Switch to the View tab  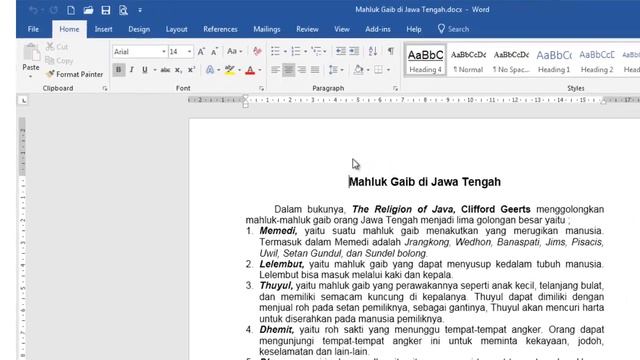coord(342,29)
